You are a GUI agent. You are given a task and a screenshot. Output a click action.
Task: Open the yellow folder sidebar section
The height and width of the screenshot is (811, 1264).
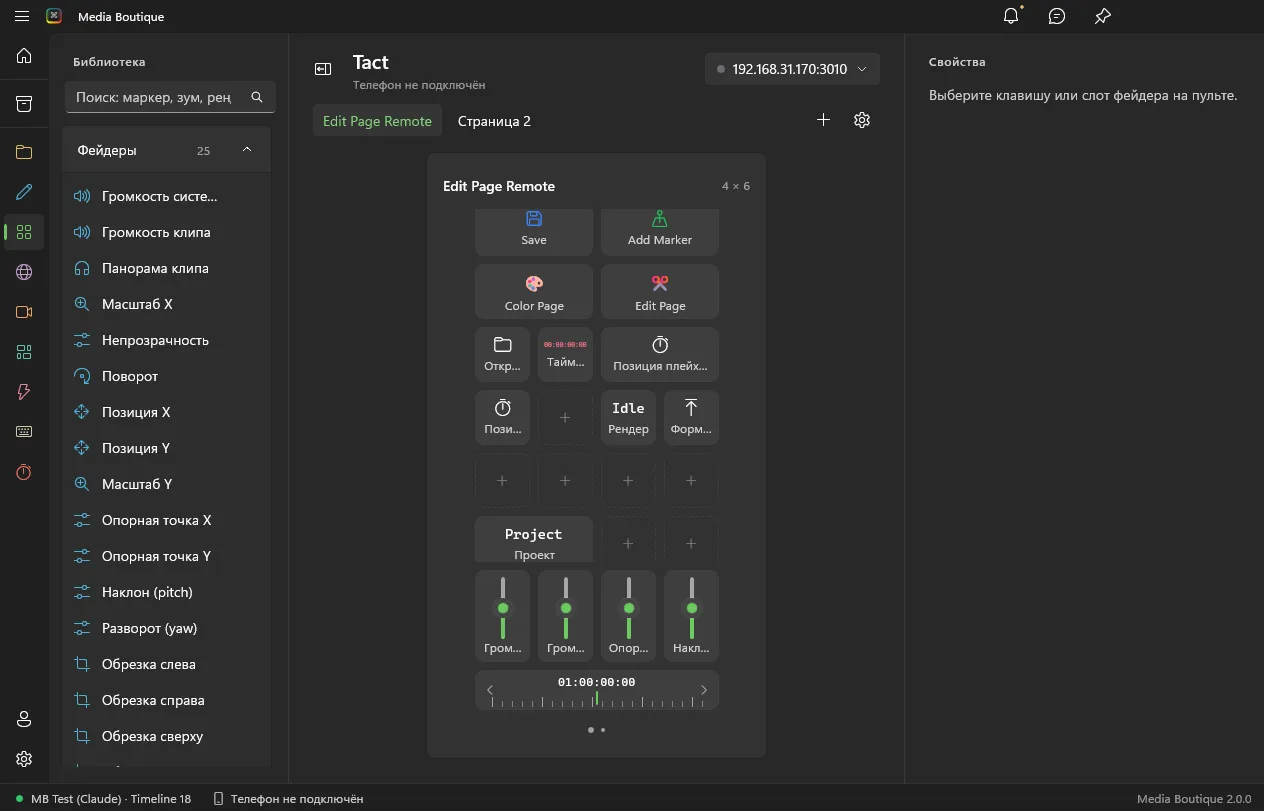click(24, 152)
